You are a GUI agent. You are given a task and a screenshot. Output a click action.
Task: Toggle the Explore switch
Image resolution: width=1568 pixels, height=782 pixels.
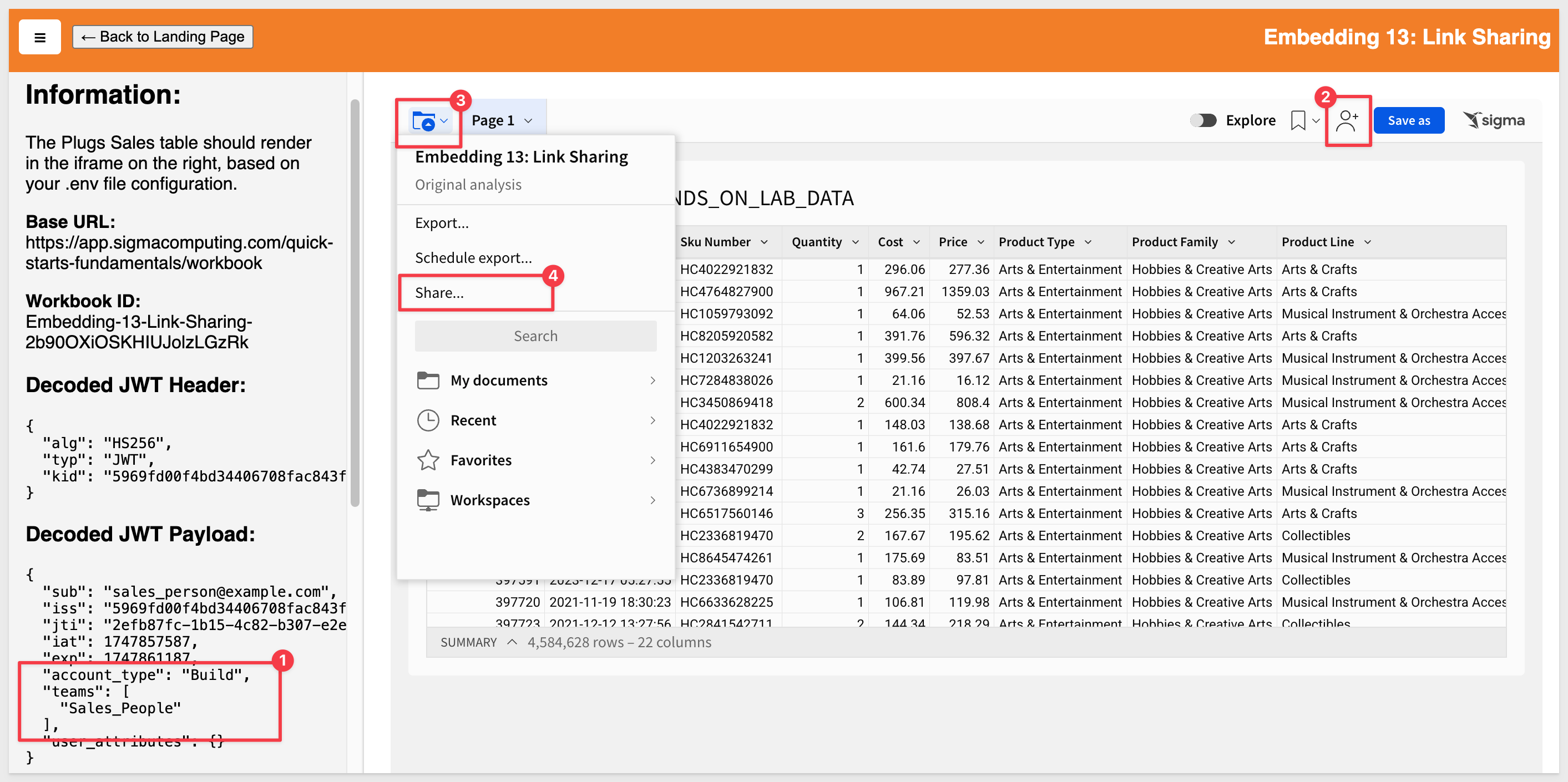click(x=1203, y=120)
